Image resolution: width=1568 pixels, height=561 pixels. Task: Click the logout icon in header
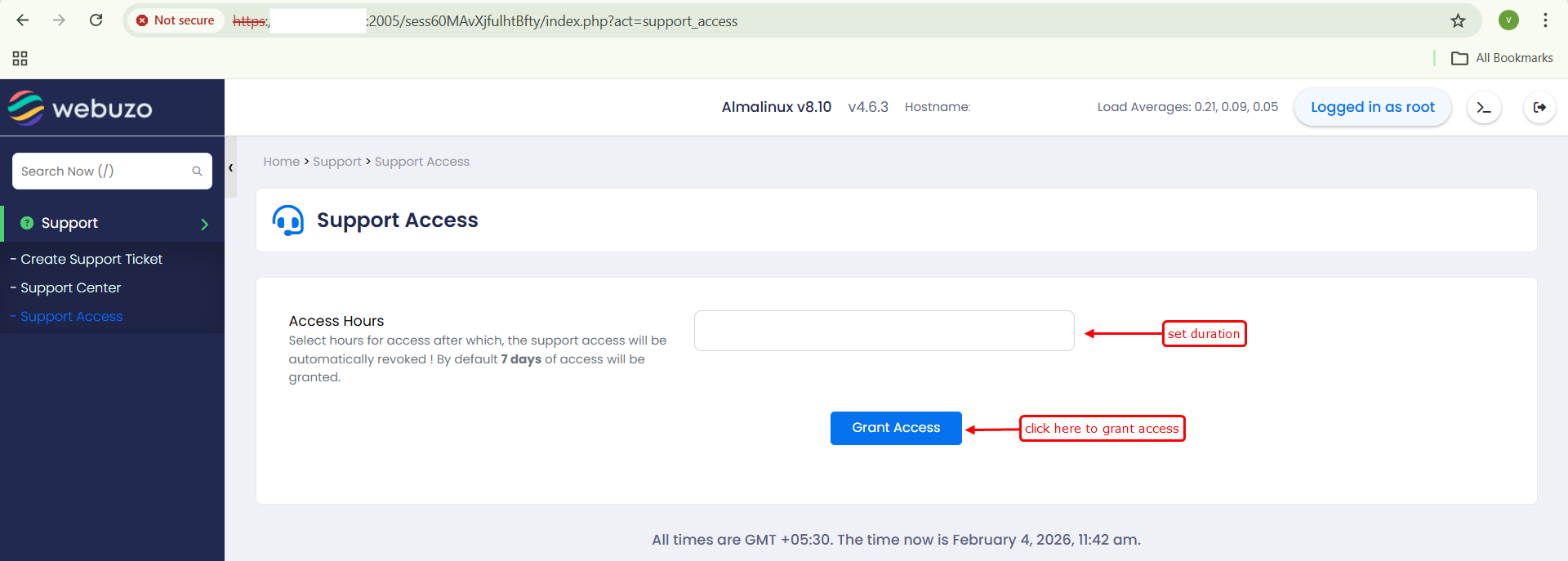(x=1539, y=108)
